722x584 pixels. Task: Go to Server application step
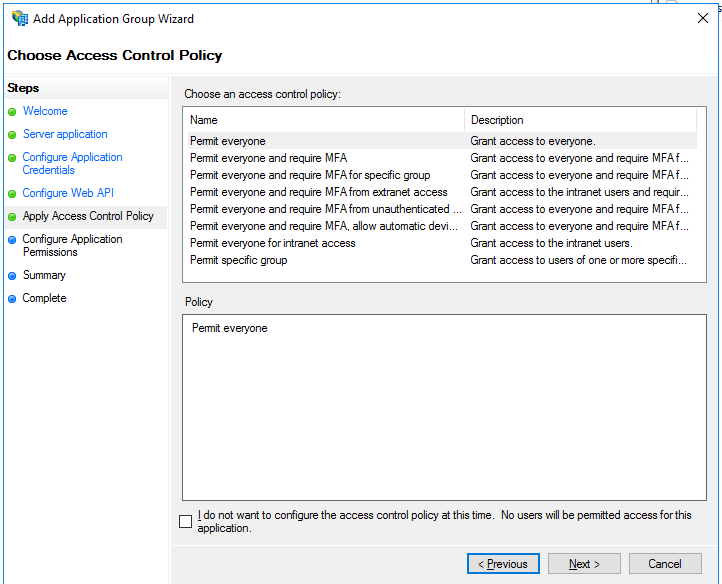click(x=65, y=134)
